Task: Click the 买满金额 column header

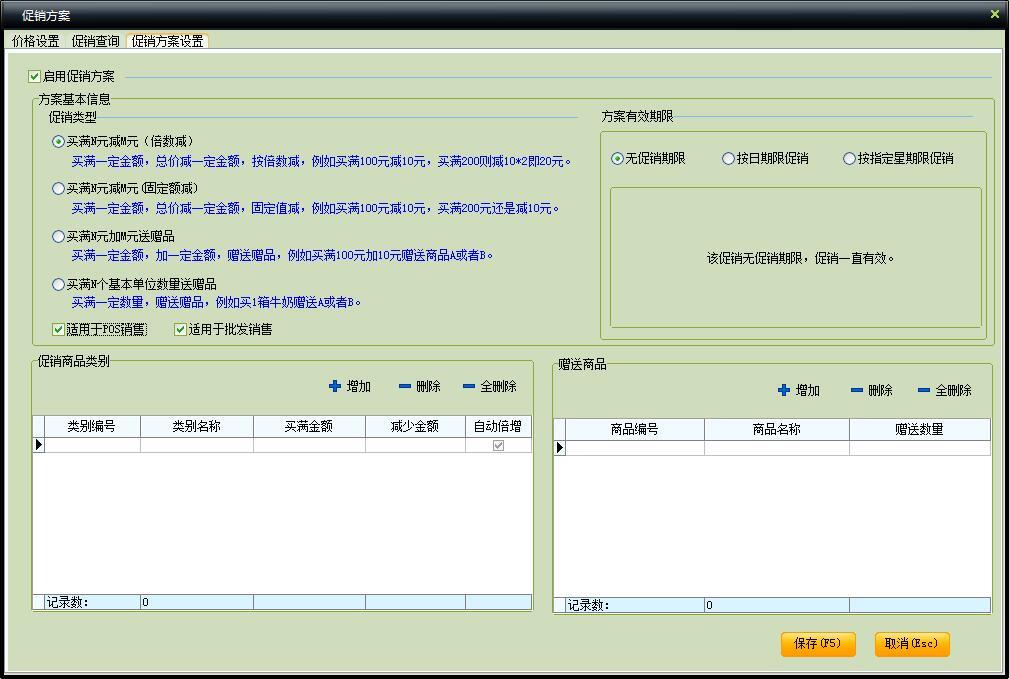Action: (x=310, y=426)
